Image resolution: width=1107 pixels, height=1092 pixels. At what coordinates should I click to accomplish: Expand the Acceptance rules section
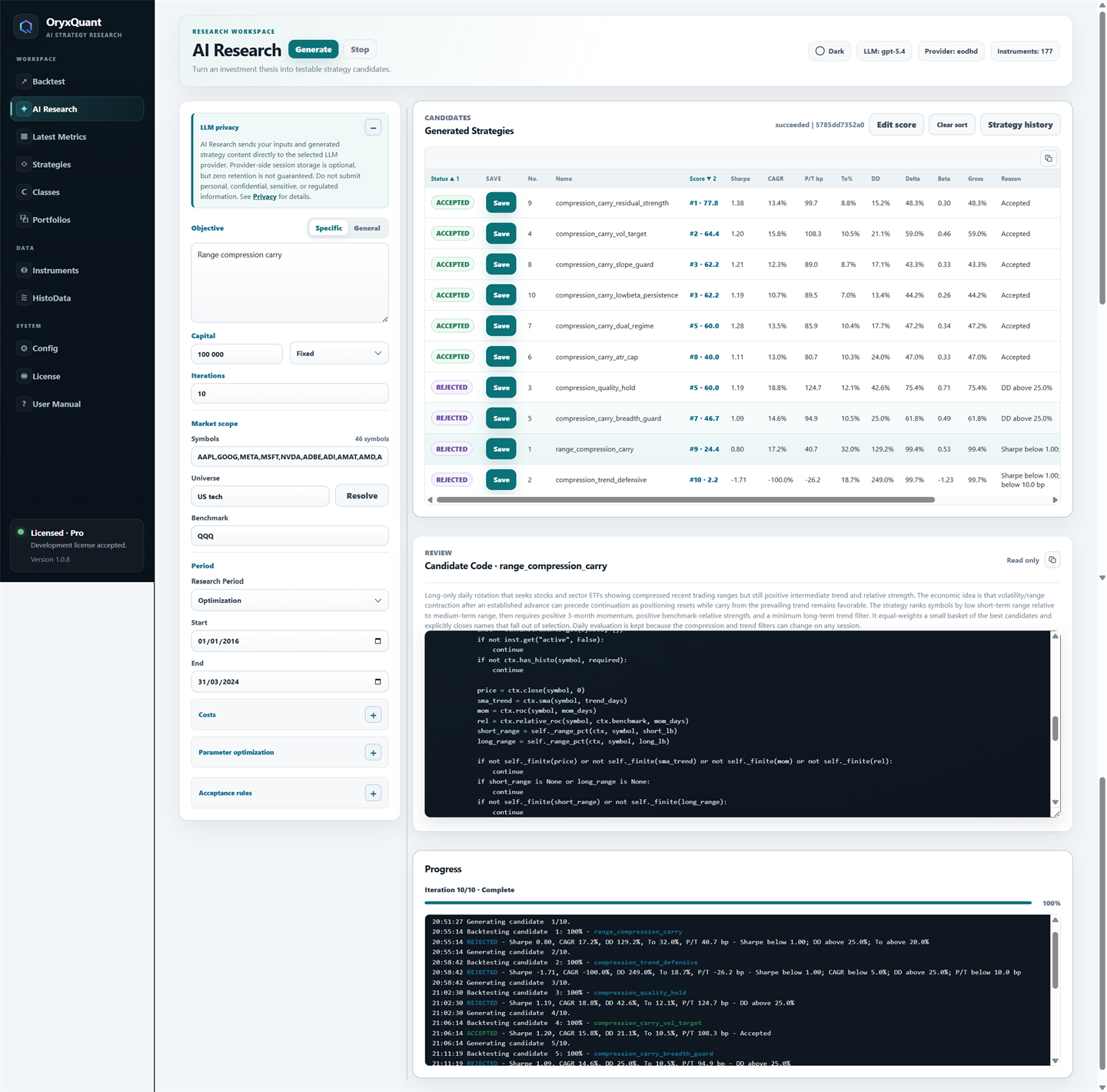(x=373, y=794)
